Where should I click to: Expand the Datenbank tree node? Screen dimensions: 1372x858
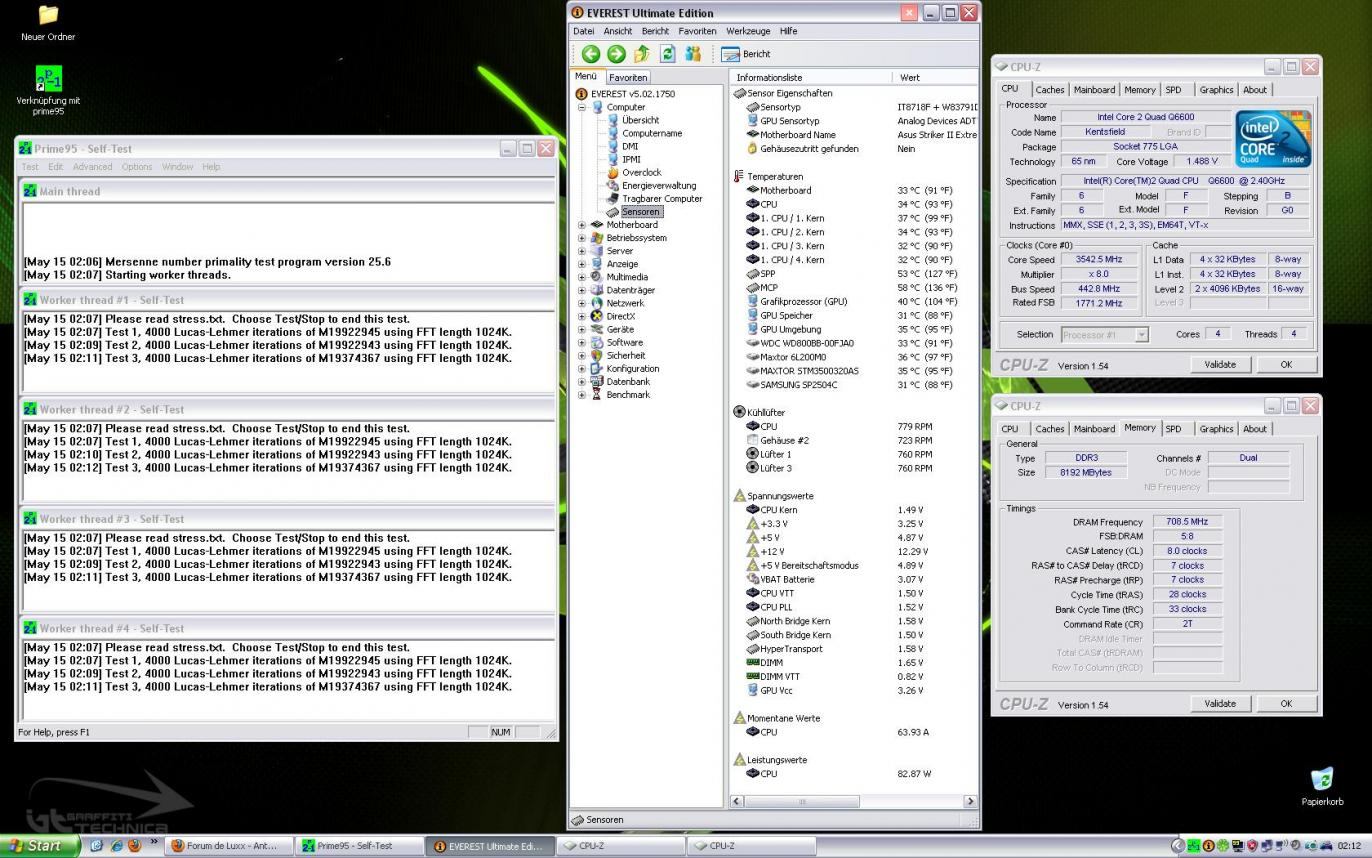(582, 381)
